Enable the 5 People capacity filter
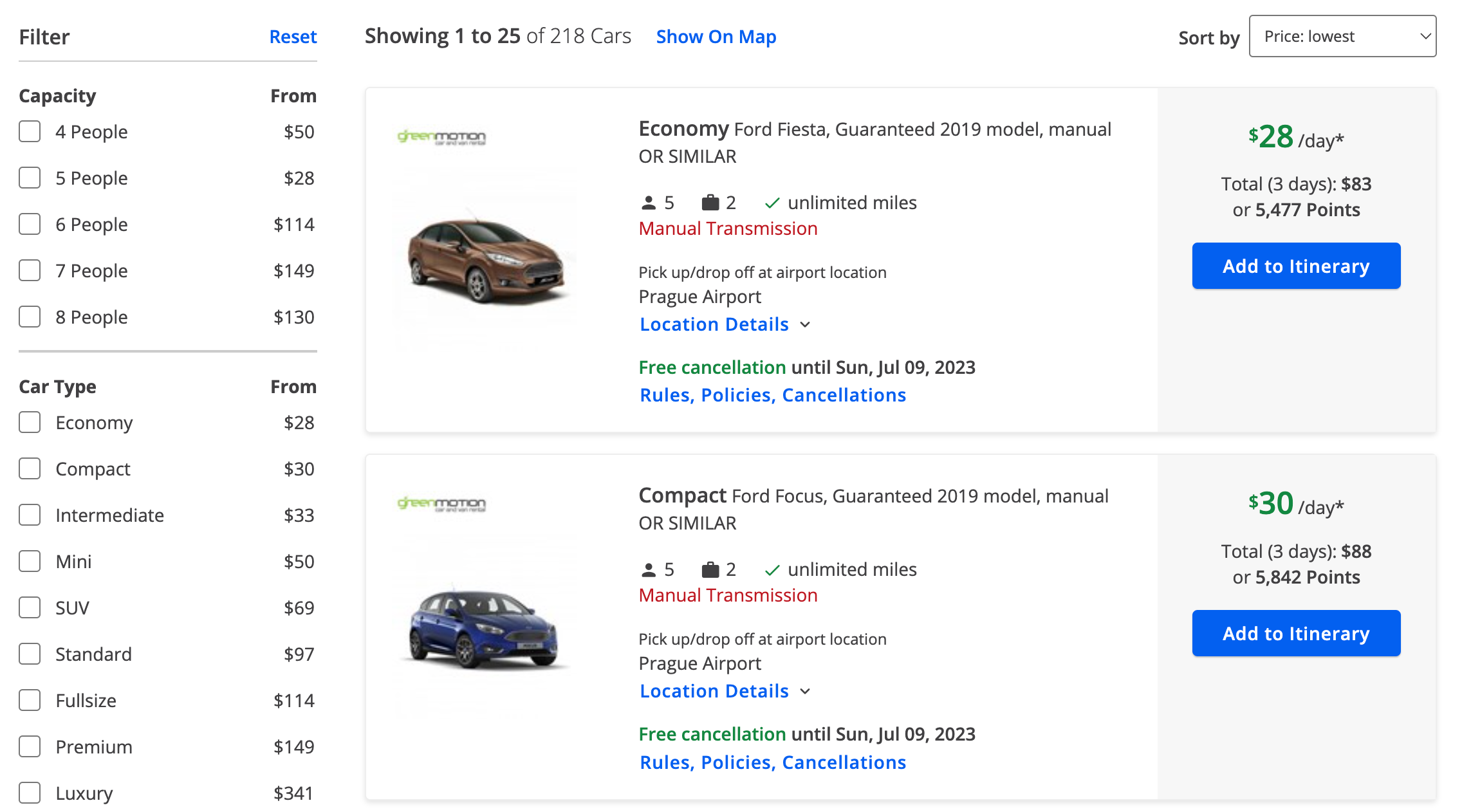The image size is (1462, 812). (x=29, y=177)
